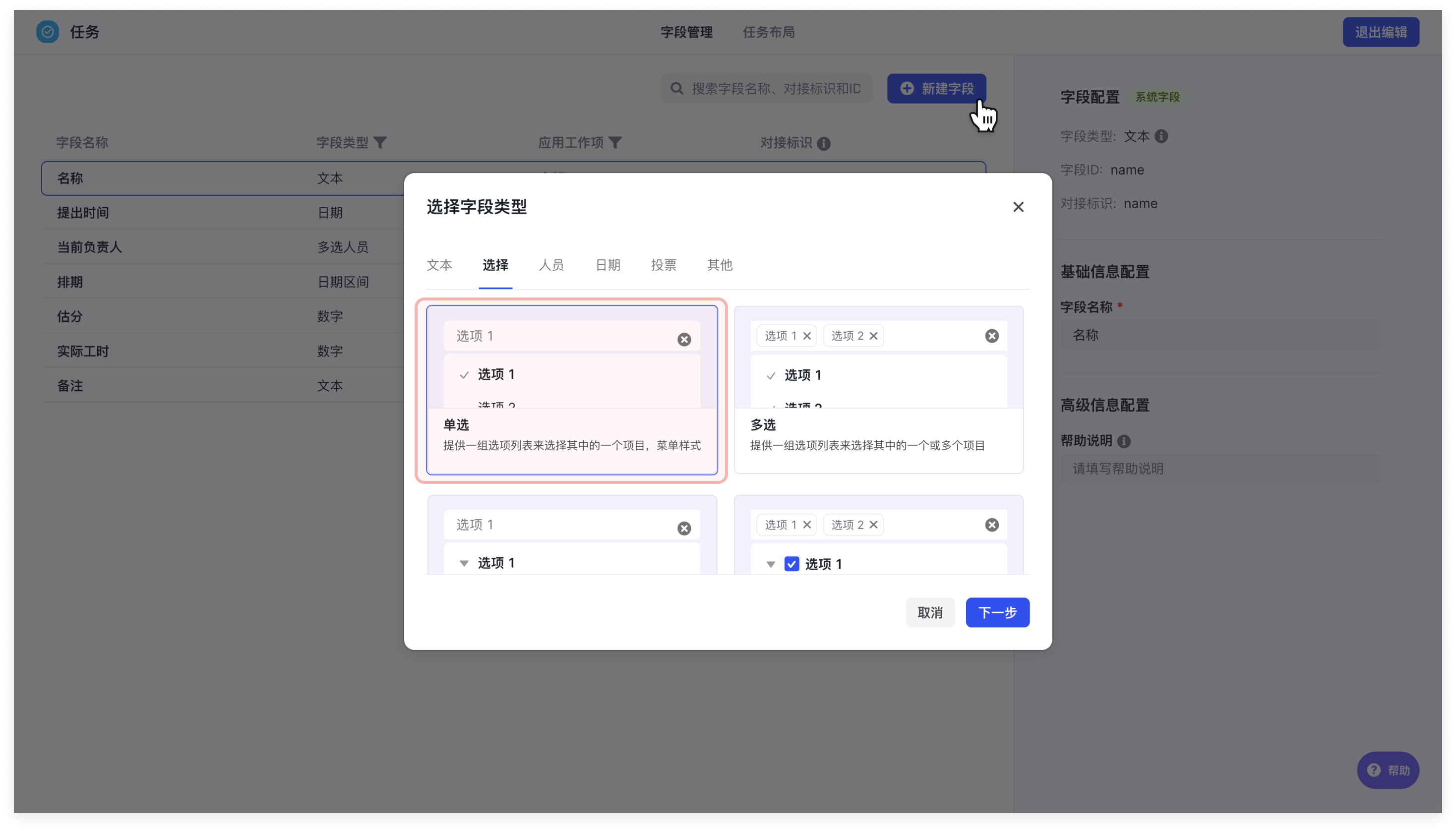1456x831 pixels.
Task: Click checkmark beside 选项 1 in 单选 card
Action: (x=464, y=375)
